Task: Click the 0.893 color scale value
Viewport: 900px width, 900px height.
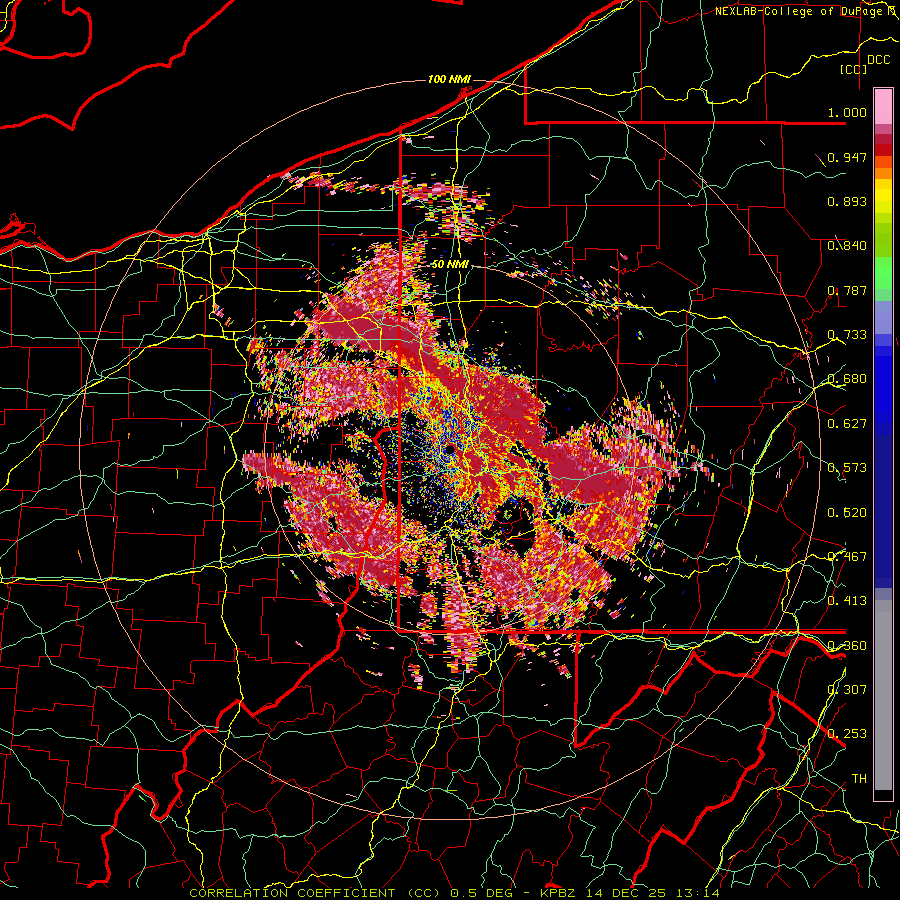Action: pyautogui.click(x=847, y=201)
